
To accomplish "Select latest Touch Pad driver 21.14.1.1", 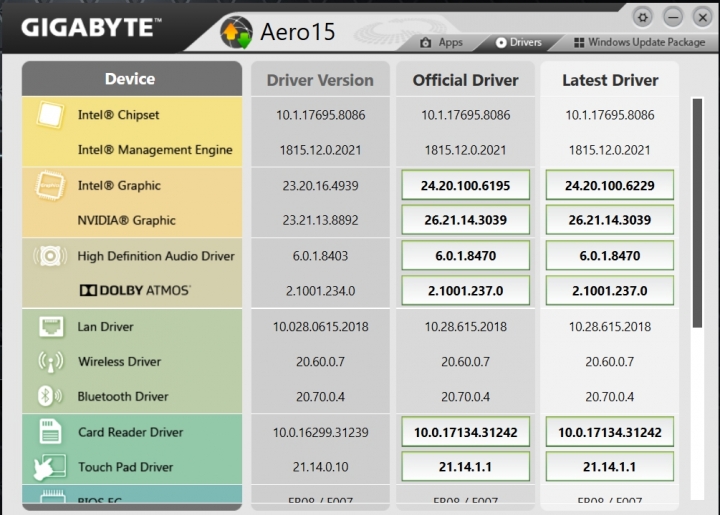I will (x=610, y=467).
